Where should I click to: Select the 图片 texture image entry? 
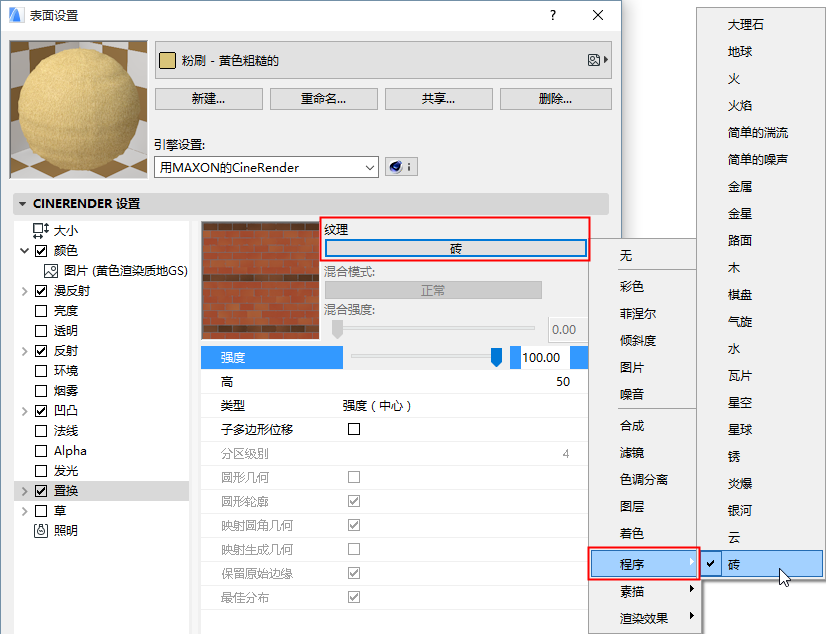click(x=116, y=271)
